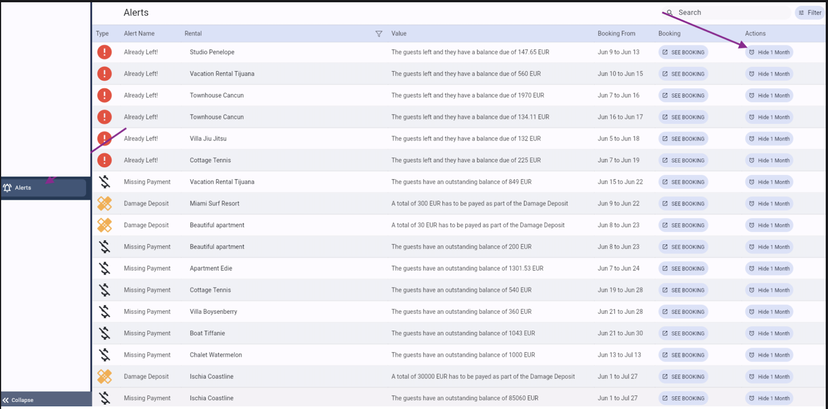Sort by the Value column header
Viewport: 828px width, 409px height.
[x=399, y=34]
